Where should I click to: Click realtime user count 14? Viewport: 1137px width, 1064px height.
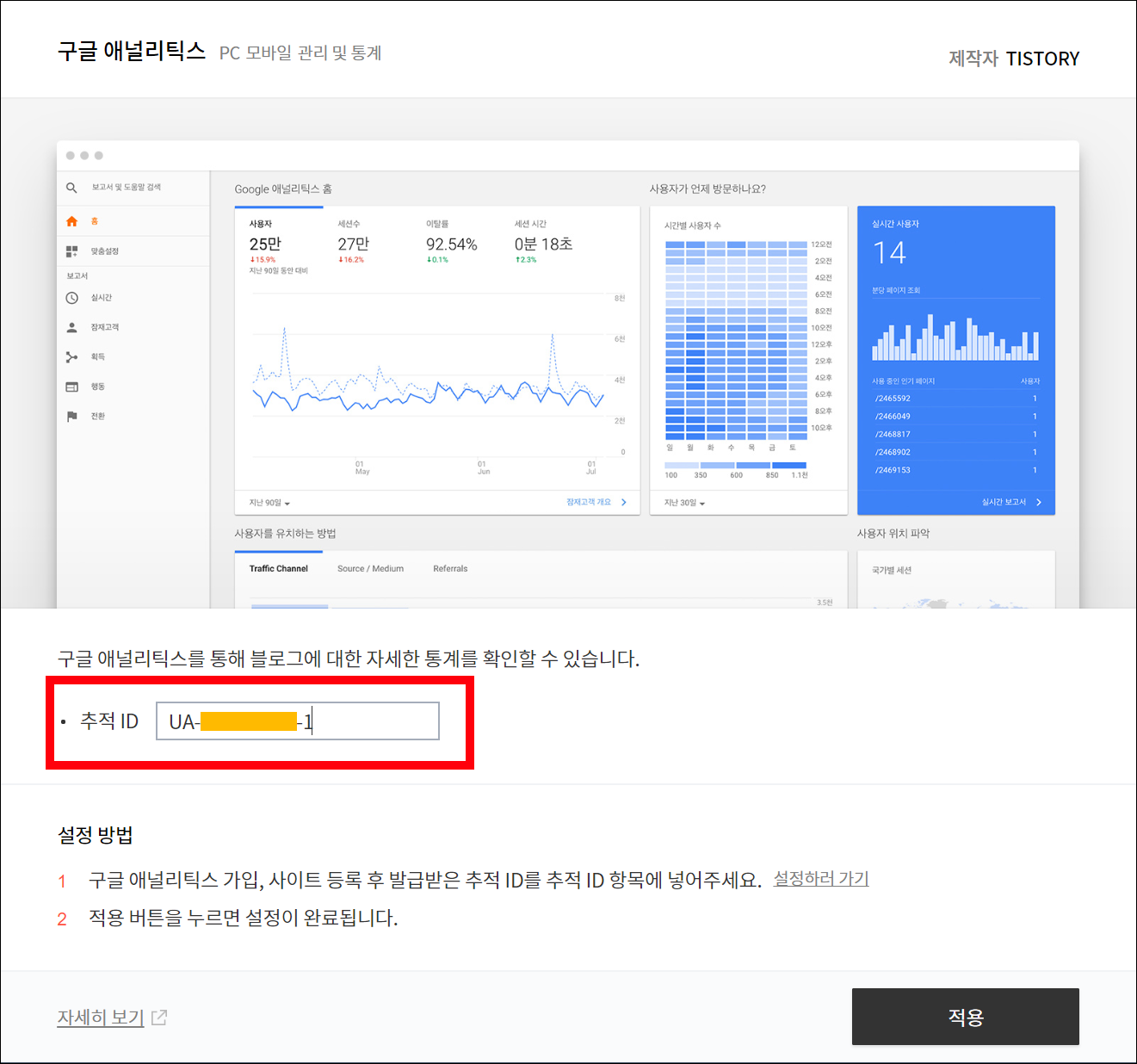[889, 253]
